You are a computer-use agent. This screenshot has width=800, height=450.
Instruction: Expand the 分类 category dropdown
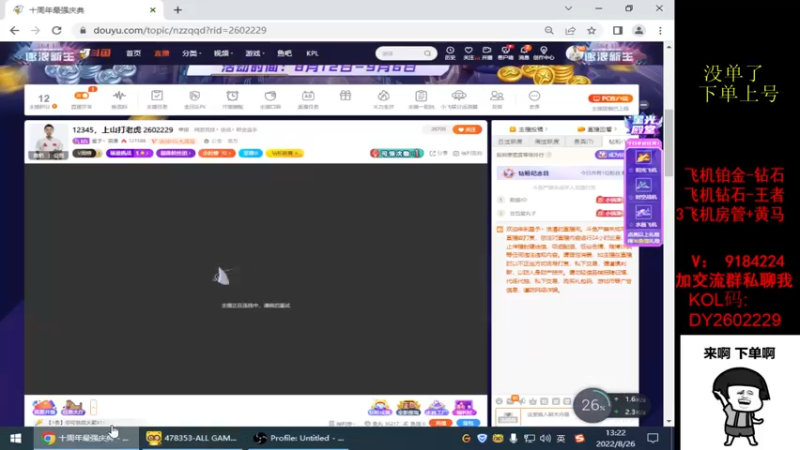click(x=191, y=53)
